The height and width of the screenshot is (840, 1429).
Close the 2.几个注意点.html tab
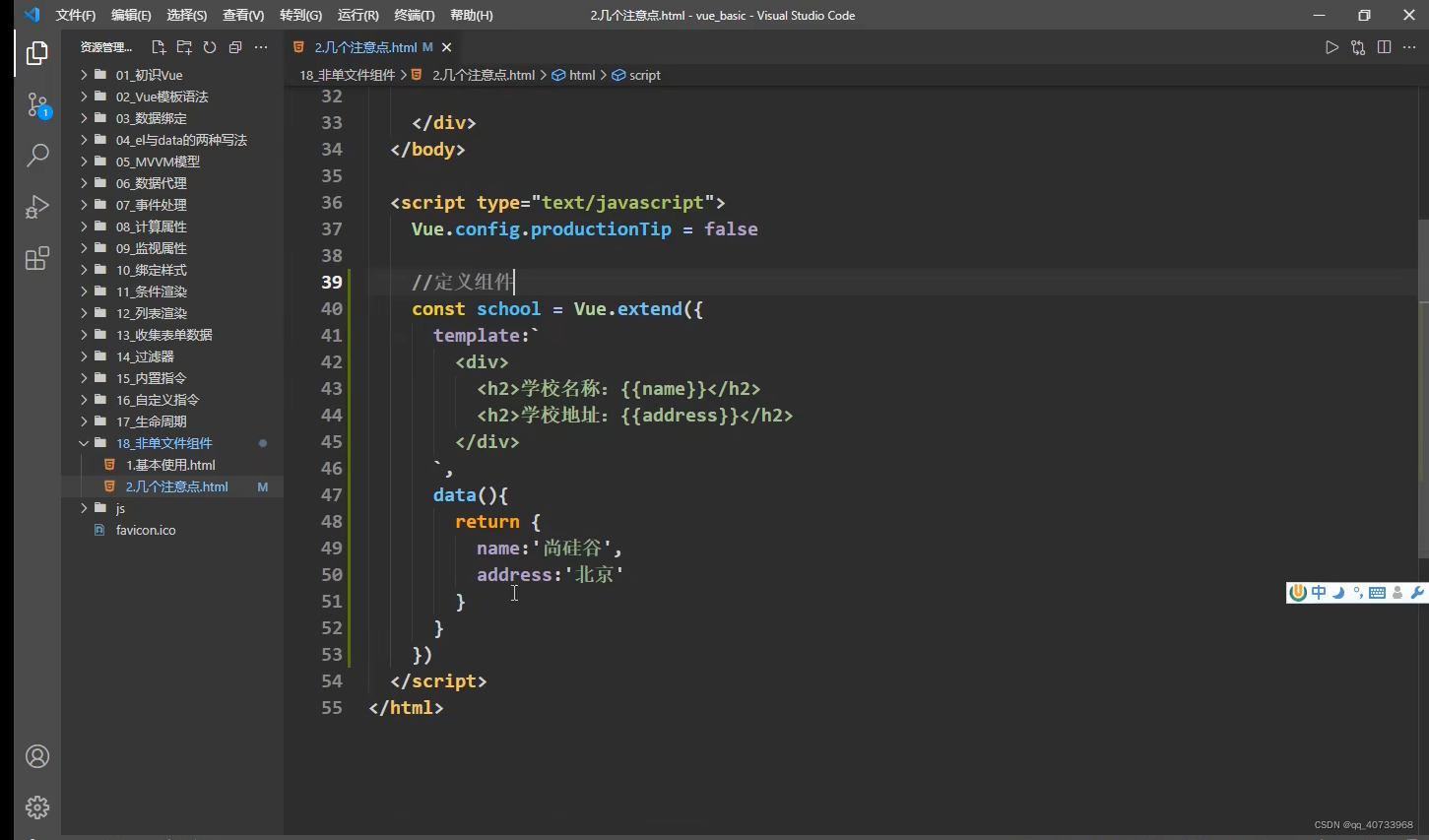pyautogui.click(x=446, y=47)
